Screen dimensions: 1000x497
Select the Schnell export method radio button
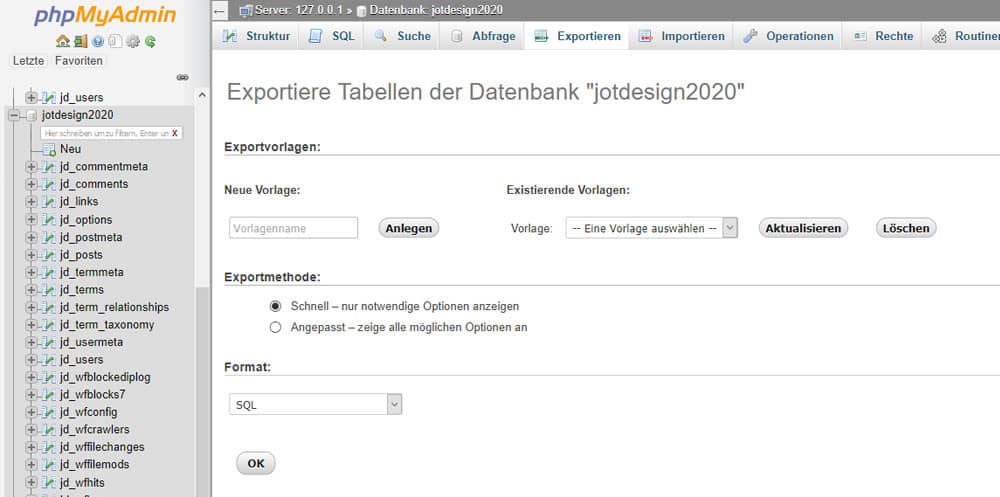pyautogui.click(x=276, y=306)
